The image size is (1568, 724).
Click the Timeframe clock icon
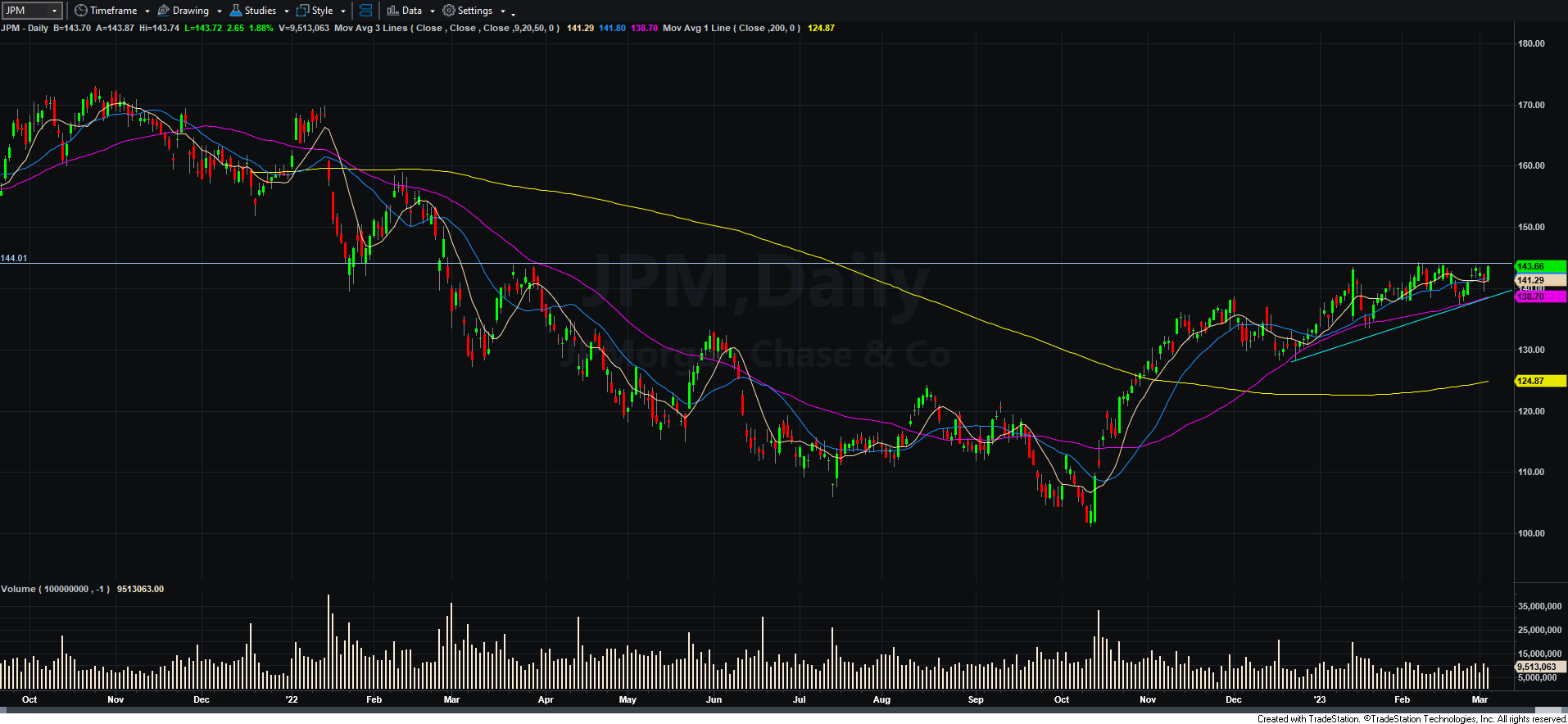tap(80, 11)
